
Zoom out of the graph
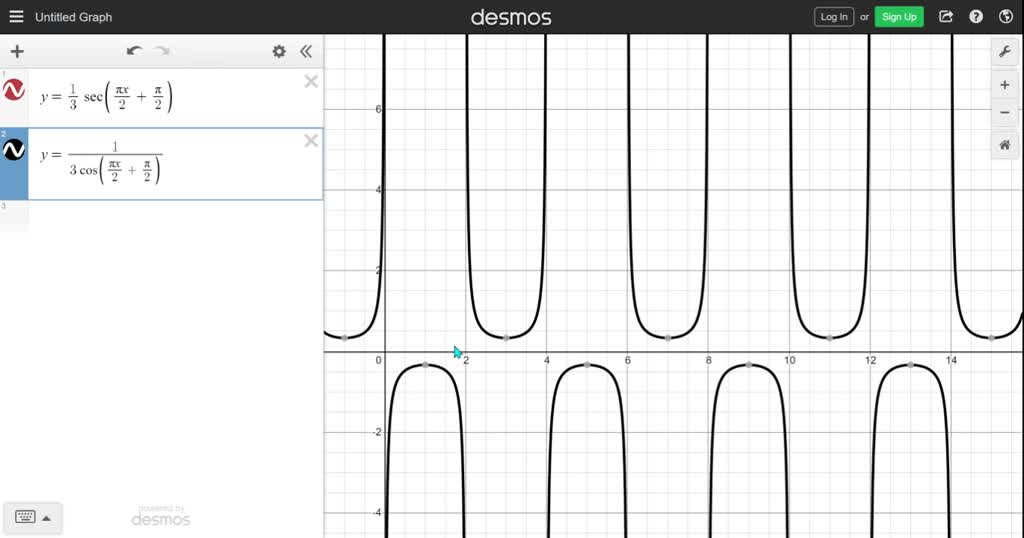pos(1005,112)
